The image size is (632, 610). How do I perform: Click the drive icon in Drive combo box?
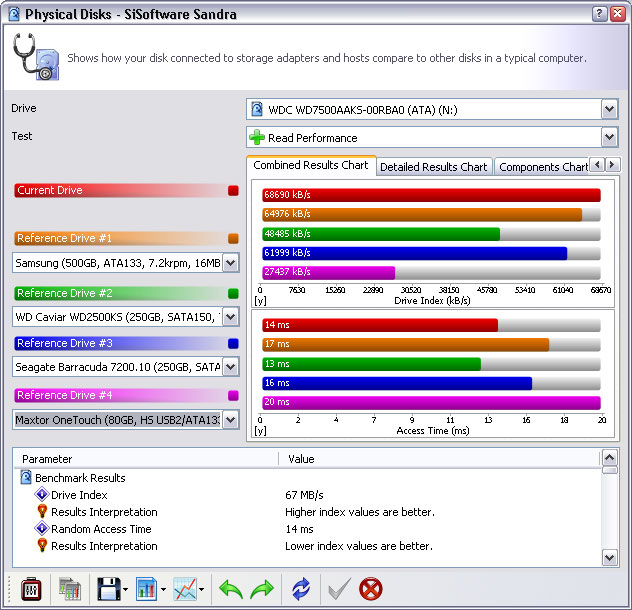pos(257,110)
